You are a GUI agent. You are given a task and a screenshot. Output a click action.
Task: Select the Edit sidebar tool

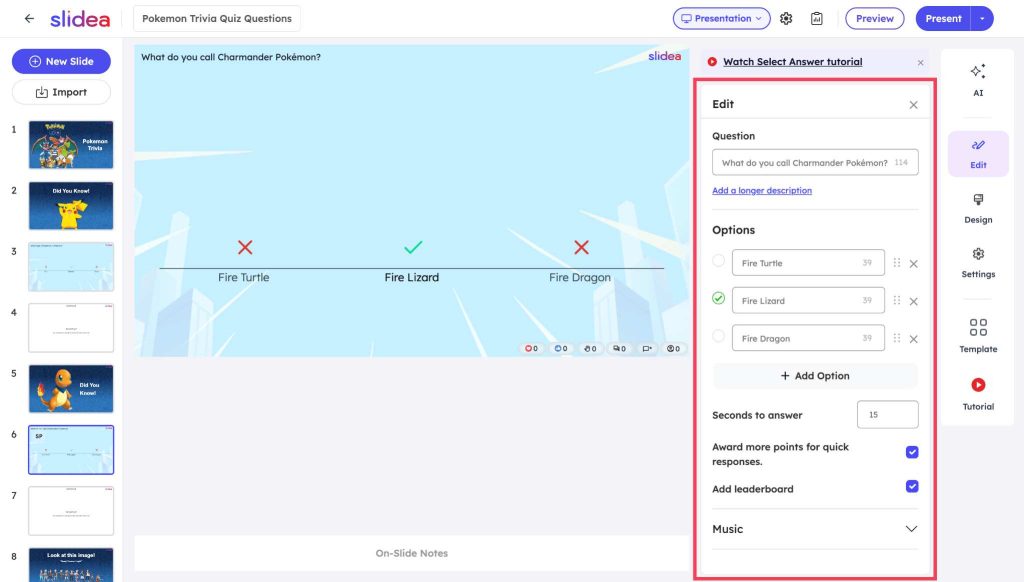pyautogui.click(x=978, y=154)
